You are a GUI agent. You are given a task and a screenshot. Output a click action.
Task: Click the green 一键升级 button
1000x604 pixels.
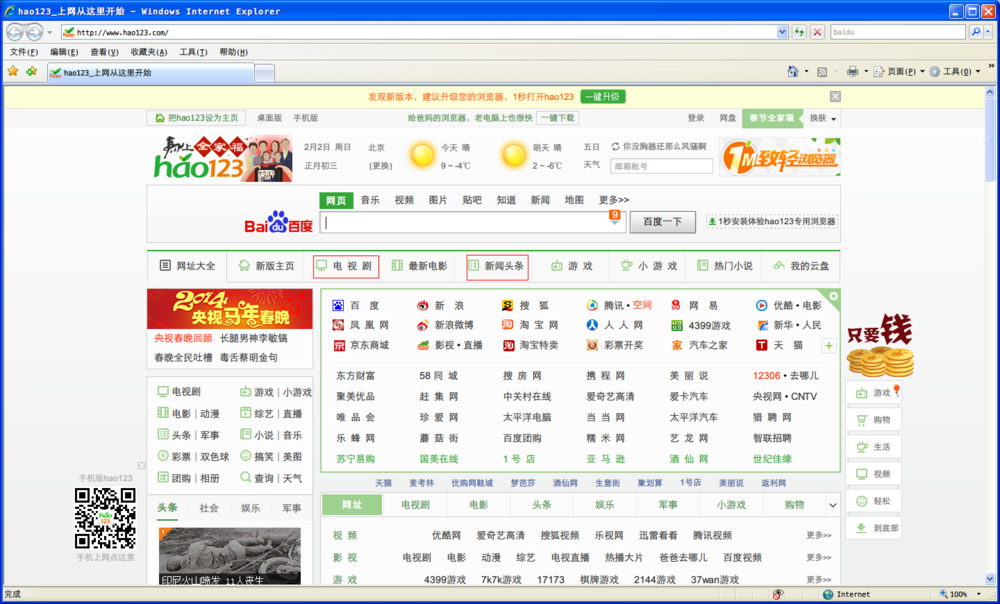click(603, 96)
